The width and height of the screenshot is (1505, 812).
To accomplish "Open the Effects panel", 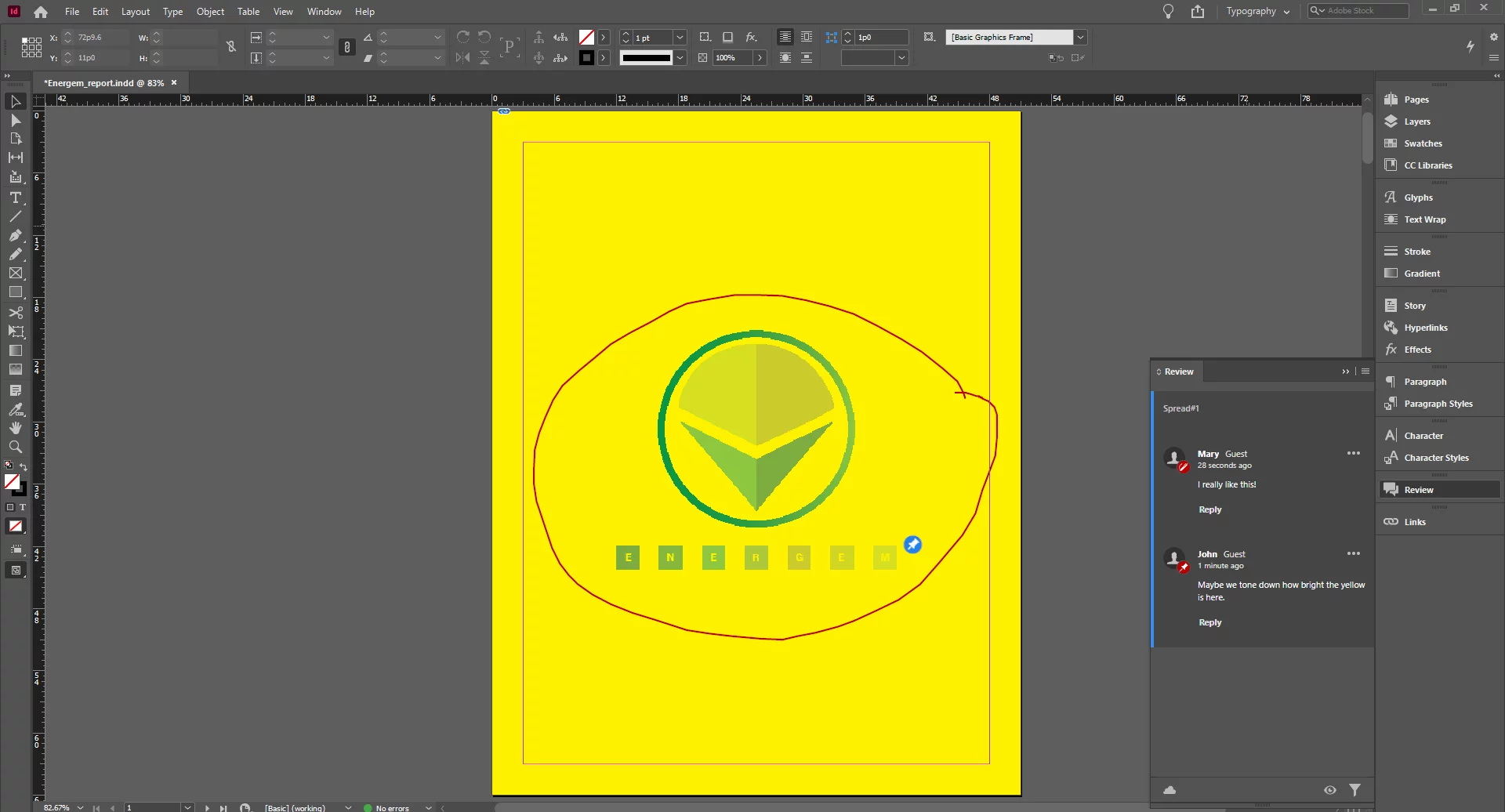I will 1416,349.
